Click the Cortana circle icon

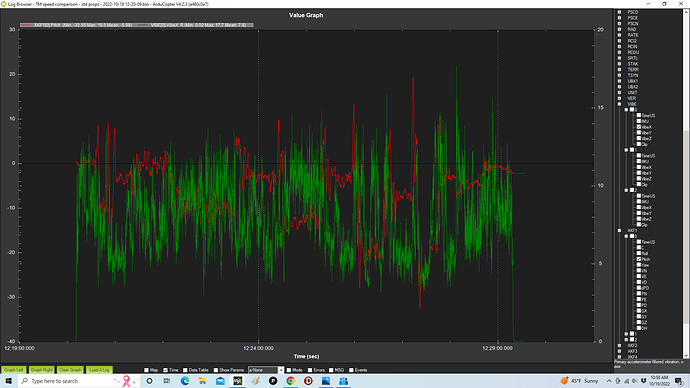point(150,381)
